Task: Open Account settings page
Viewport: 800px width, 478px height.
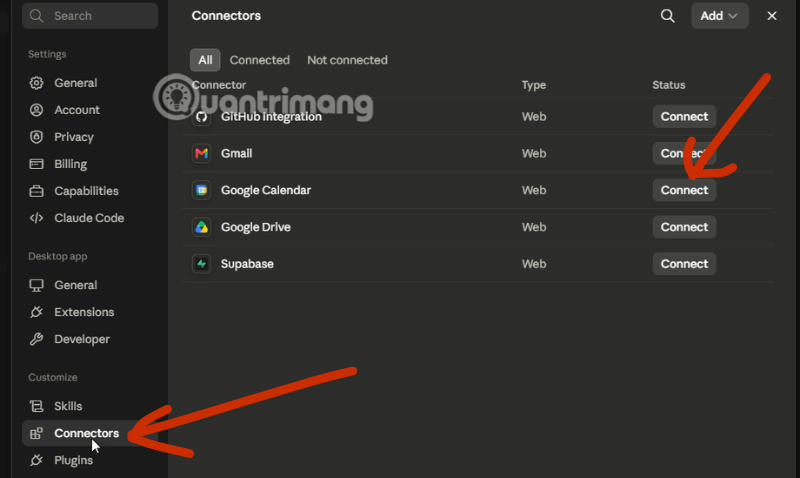Action: coord(90,110)
